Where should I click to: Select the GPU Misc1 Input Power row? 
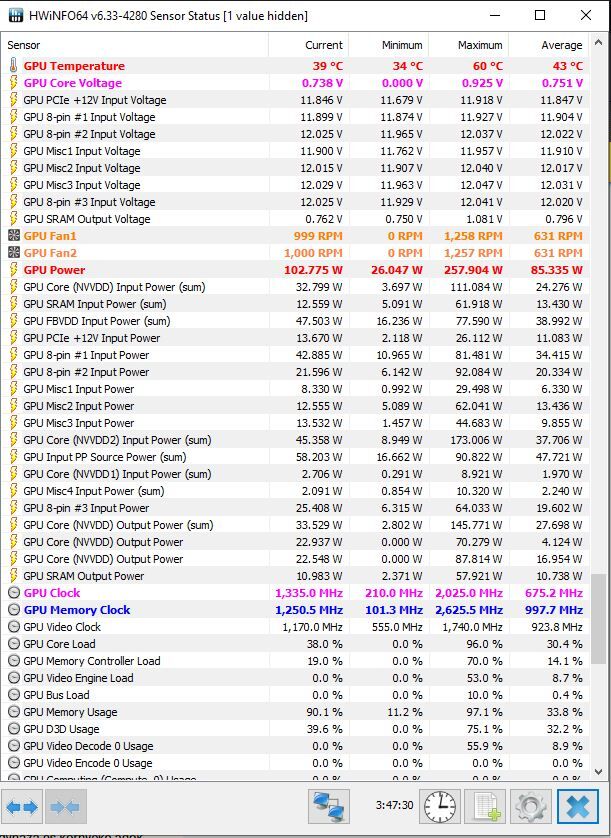[295, 389]
